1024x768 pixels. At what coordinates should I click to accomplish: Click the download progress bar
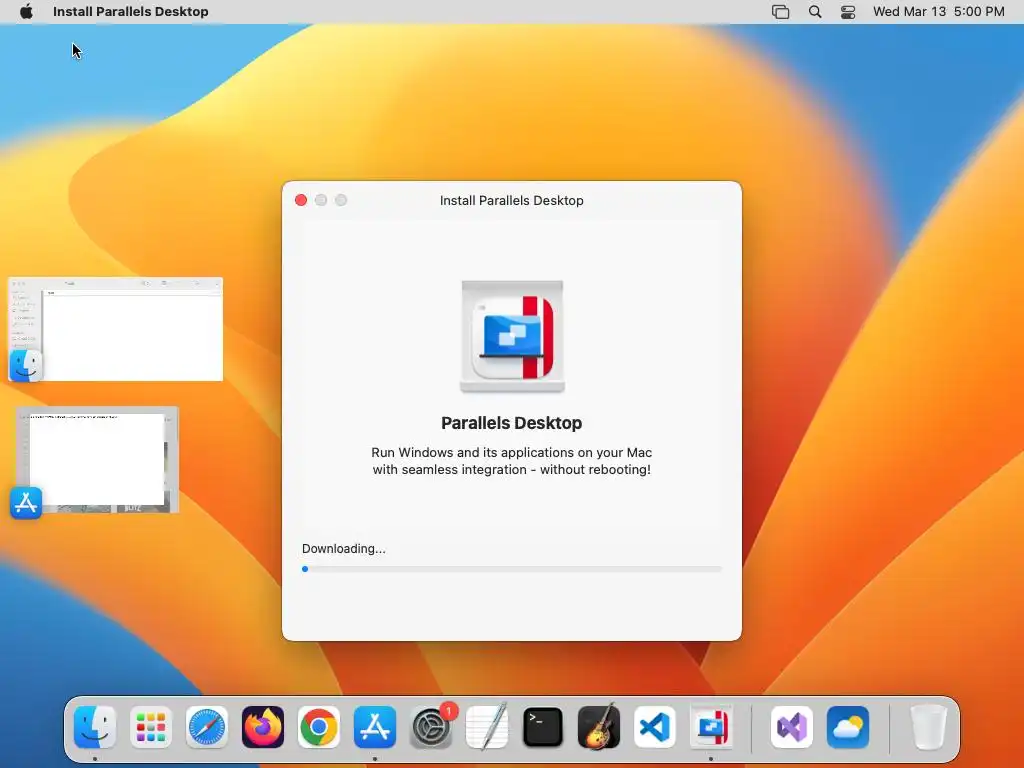pyautogui.click(x=511, y=569)
